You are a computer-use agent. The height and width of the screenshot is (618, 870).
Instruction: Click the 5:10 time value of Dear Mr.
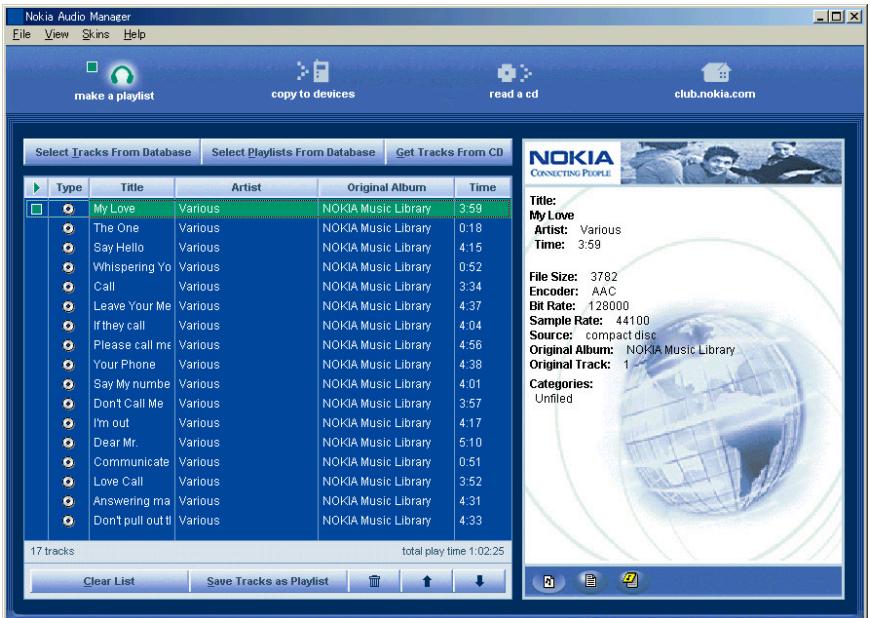tap(471, 443)
